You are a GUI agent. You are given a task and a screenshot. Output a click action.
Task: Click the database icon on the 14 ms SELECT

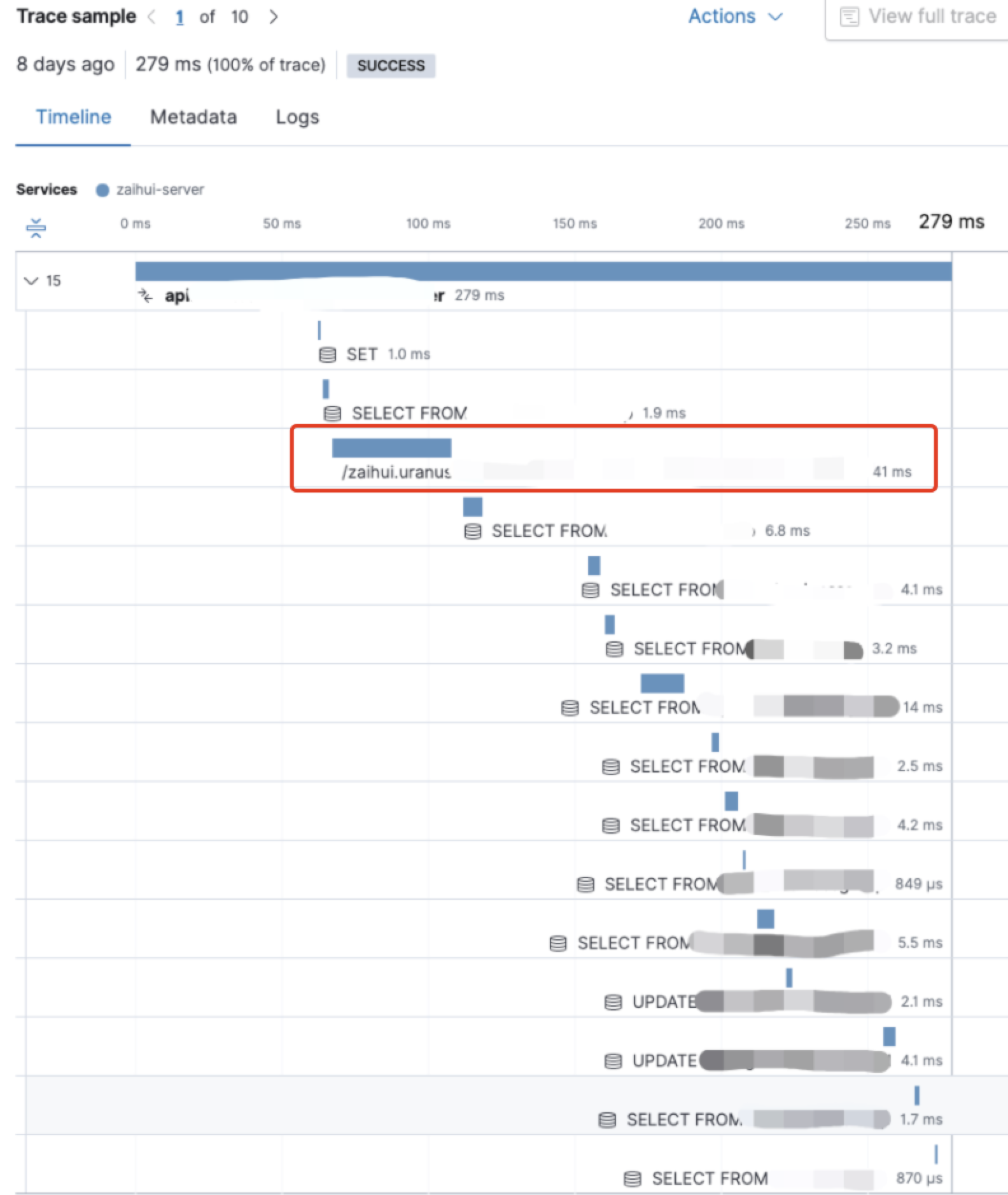pyautogui.click(x=570, y=708)
